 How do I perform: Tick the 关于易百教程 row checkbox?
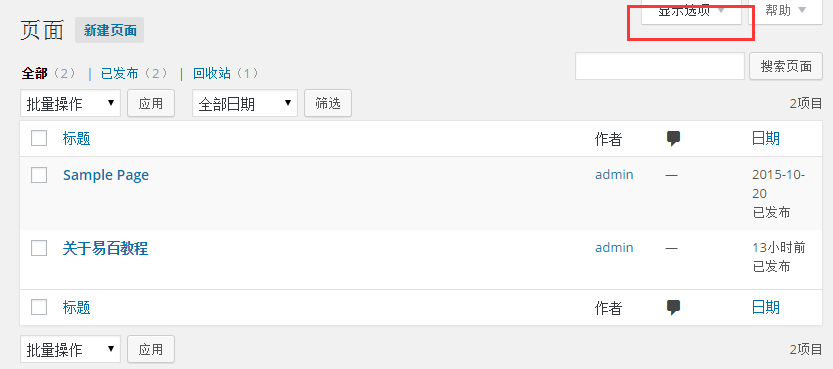point(39,247)
